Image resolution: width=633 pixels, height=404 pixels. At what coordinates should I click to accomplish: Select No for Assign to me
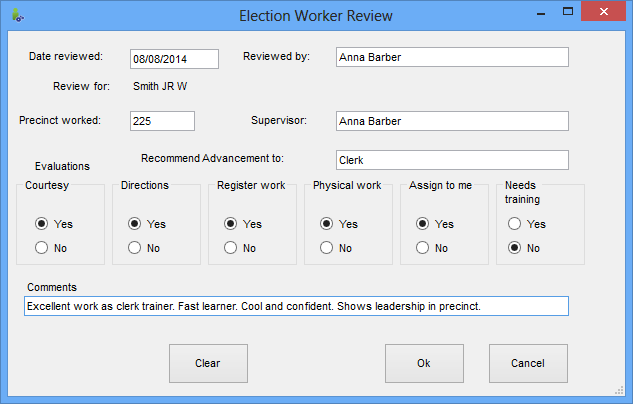422,247
